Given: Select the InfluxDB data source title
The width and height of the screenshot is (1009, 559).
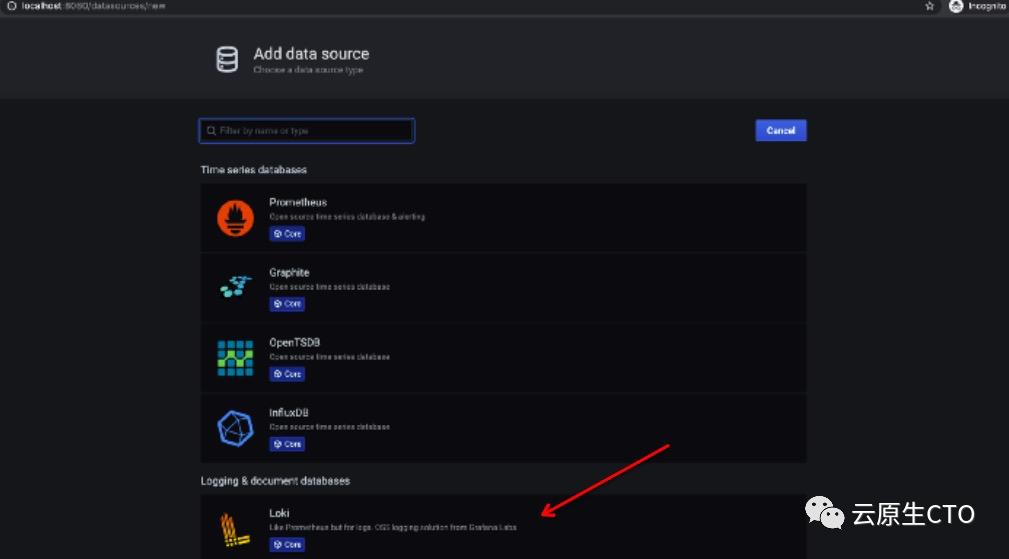Looking at the screenshot, I should [x=288, y=412].
